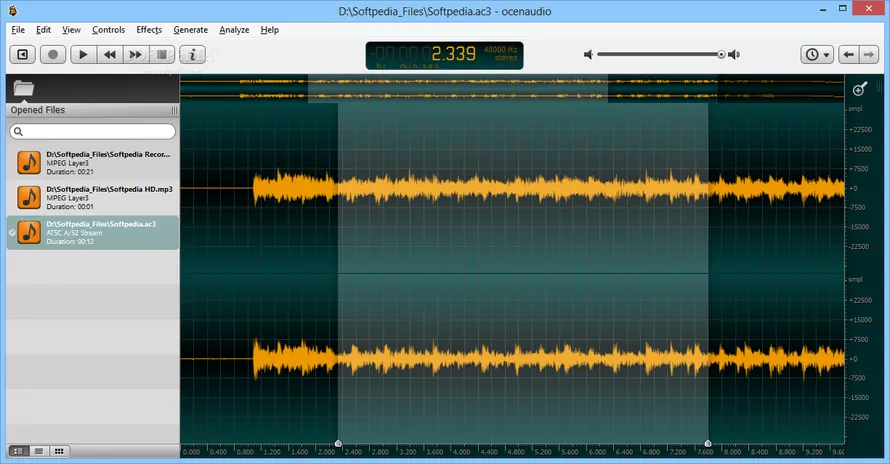Click the Opened Files panel grip handle
The width and height of the screenshot is (890, 464).
tap(174, 110)
